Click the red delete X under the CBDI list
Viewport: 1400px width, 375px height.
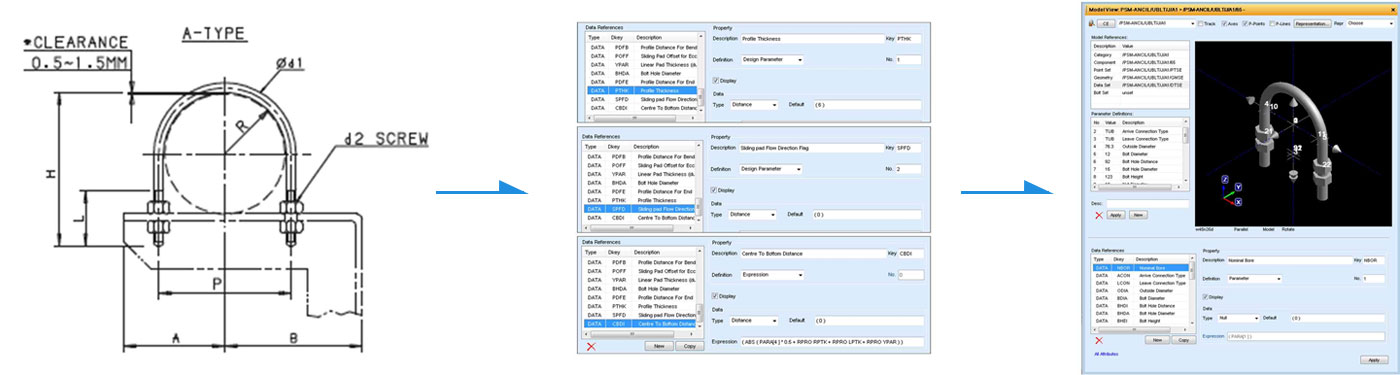(591, 346)
